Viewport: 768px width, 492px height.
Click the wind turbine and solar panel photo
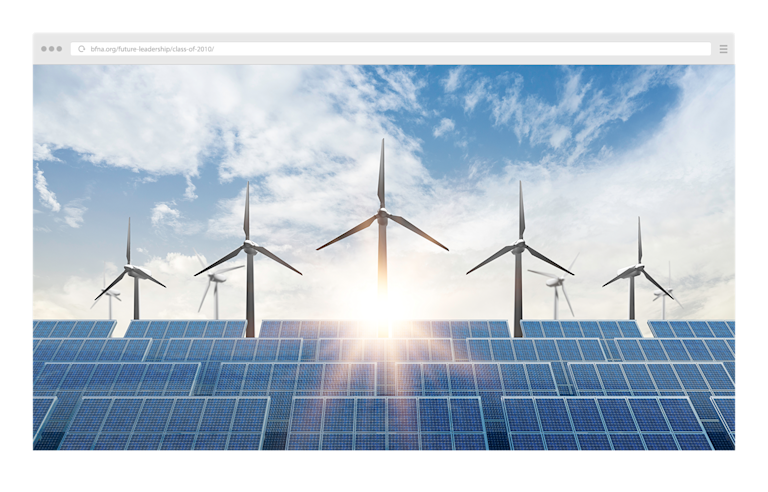(x=384, y=257)
